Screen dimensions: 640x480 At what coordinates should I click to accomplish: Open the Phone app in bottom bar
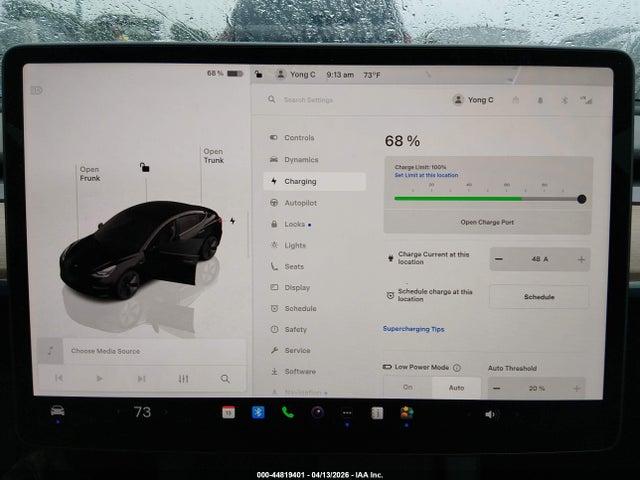coord(288,413)
